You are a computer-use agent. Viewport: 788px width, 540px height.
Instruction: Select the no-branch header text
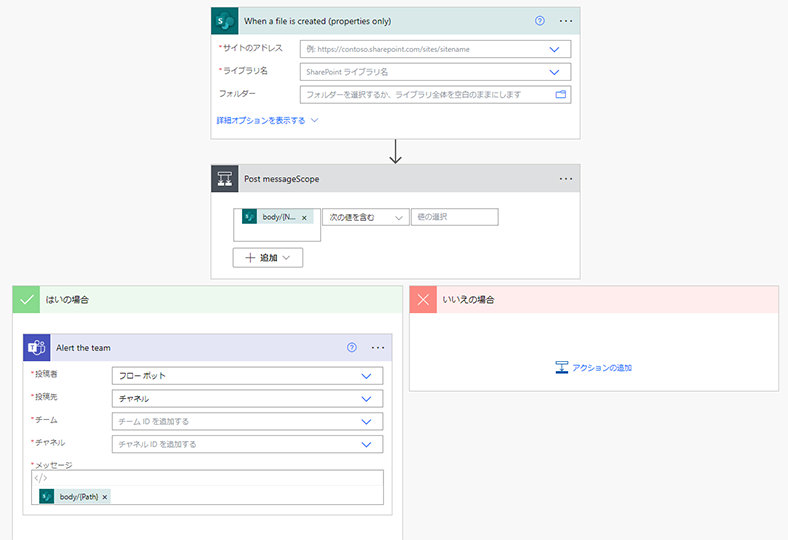coord(468,300)
